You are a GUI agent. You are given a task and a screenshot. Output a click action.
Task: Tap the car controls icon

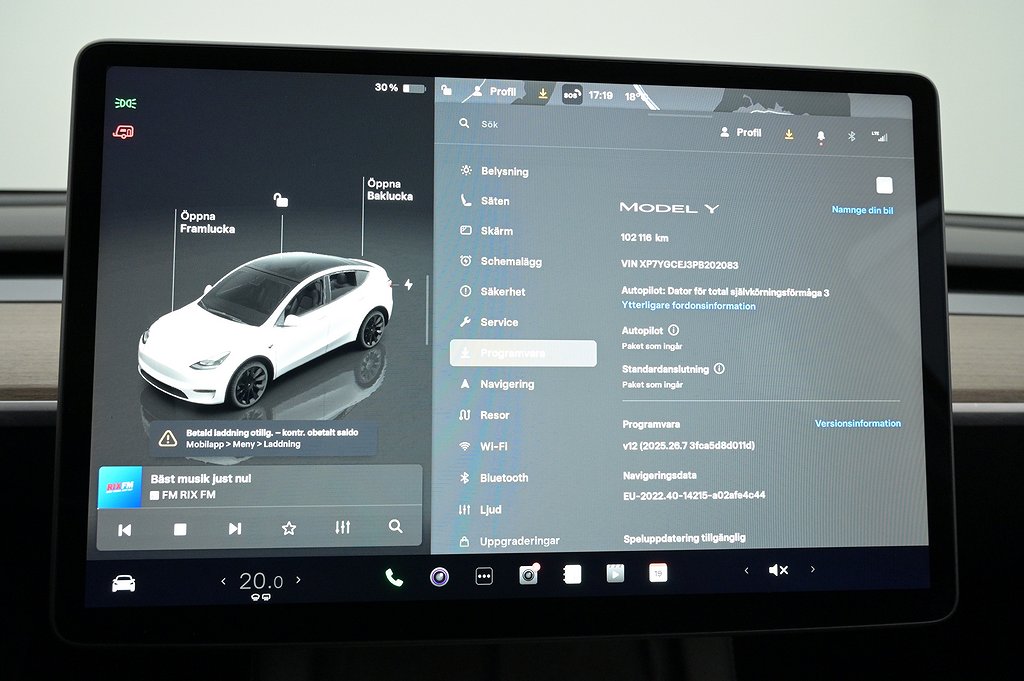[x=123, y=583]
